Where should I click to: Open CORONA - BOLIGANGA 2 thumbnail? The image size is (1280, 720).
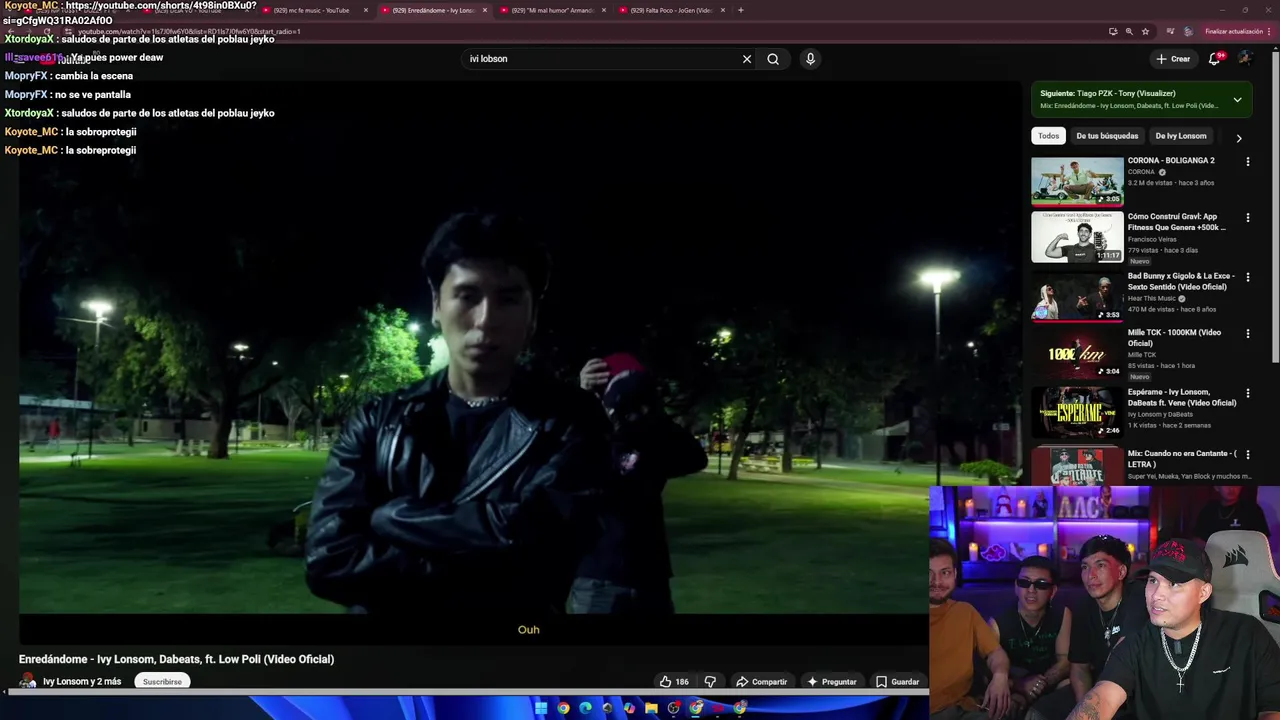pos(1077,181)
